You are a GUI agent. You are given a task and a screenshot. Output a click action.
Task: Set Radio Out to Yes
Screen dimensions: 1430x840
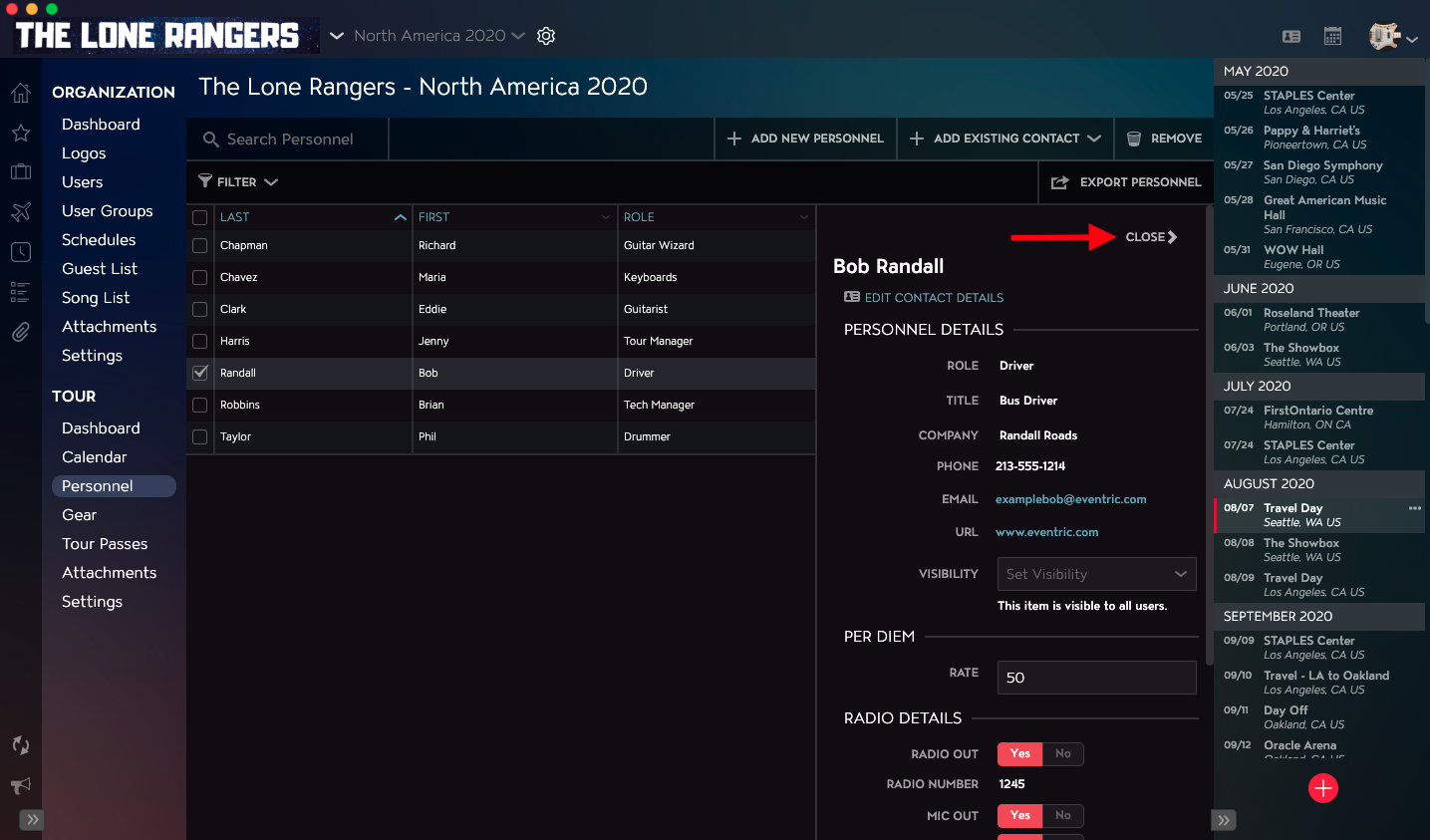pos(1020,754)
